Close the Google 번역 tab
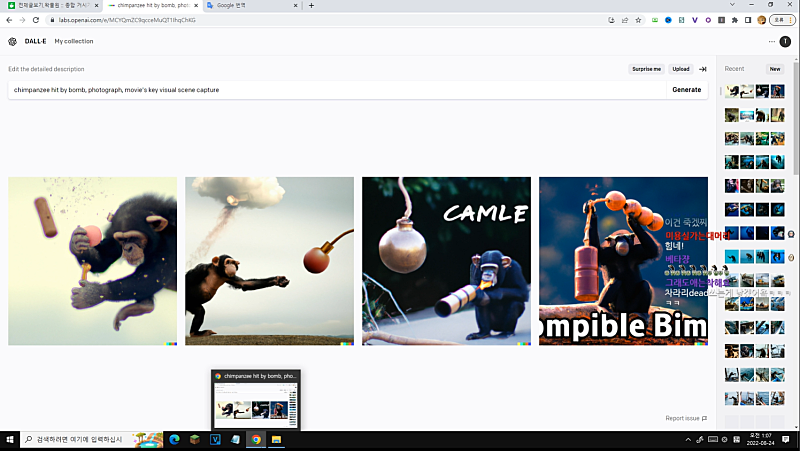This screenshot has height=451, width=800. (x=295, y=6)
